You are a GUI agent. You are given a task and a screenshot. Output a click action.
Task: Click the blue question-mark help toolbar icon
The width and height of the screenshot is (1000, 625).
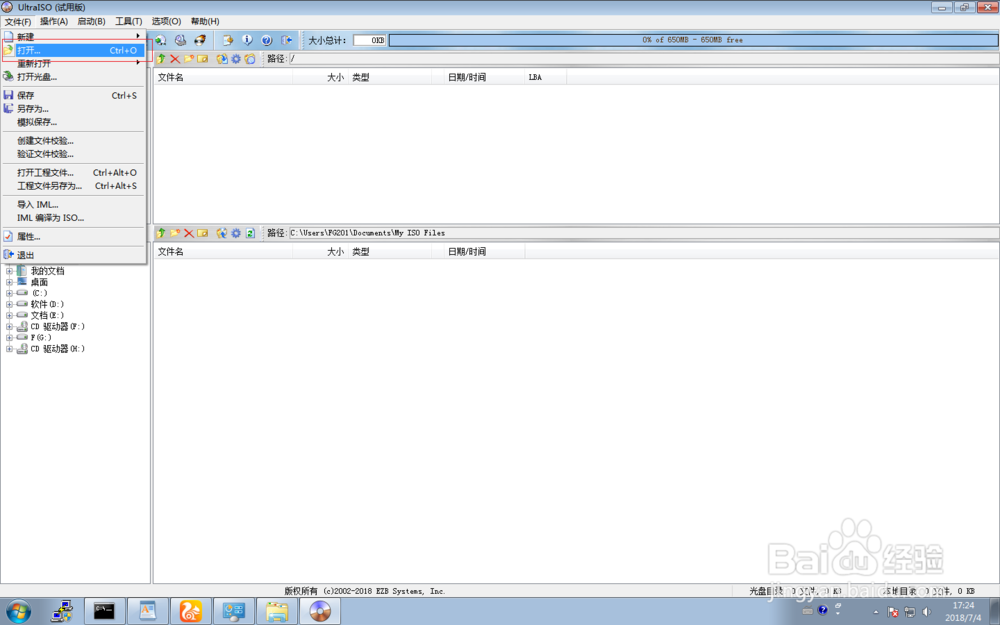267,40
